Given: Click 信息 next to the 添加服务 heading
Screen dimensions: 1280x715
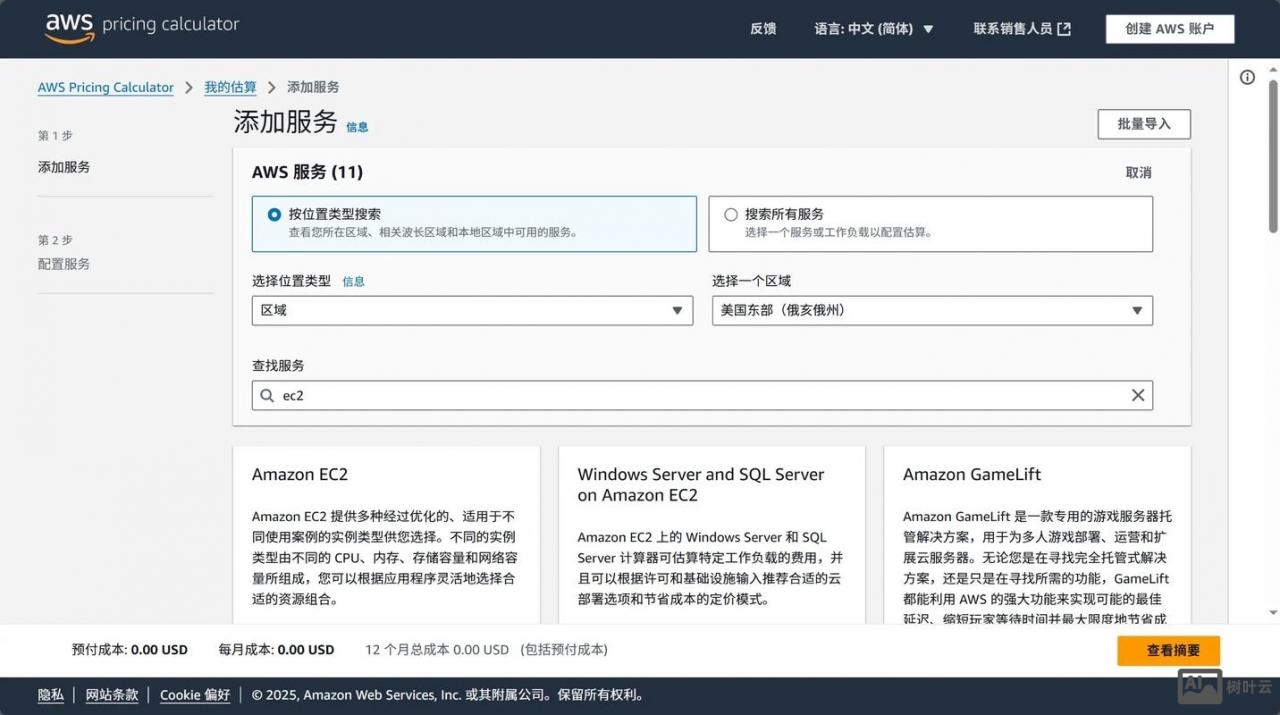Looking at the screenshot, I should 357,127.
